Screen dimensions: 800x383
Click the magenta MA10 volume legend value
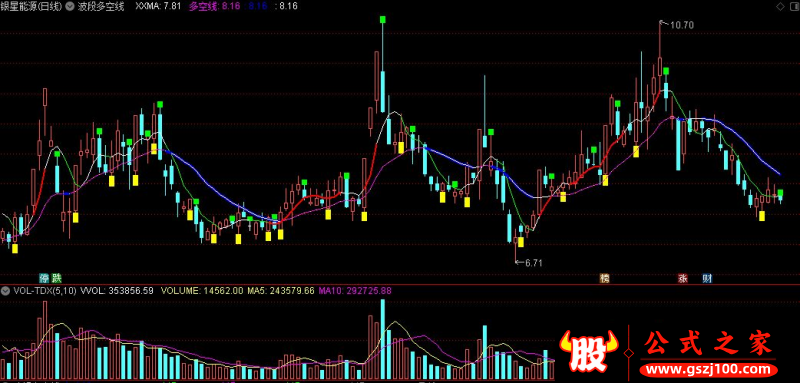[x=355, y=291]
